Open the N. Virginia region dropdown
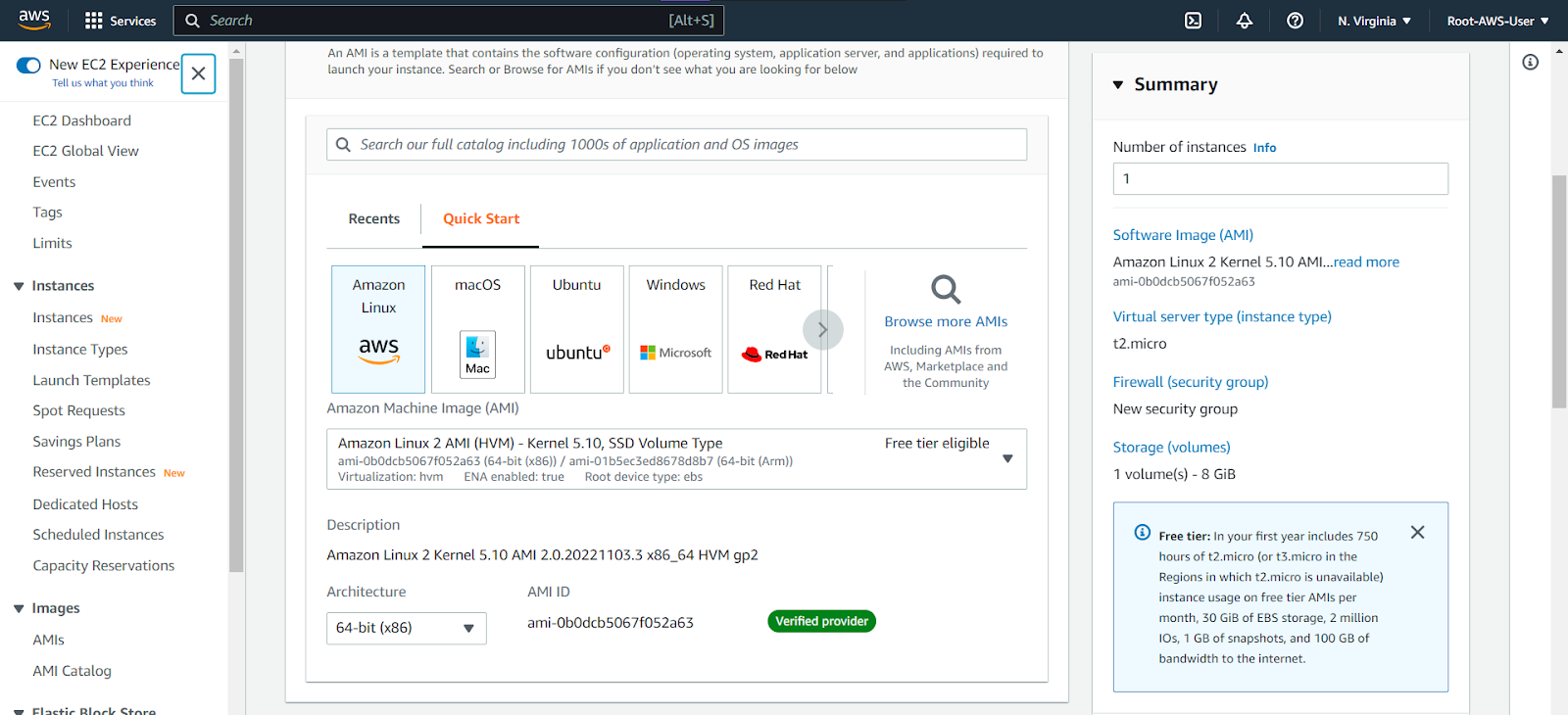Viewport: 1568px width, 715px height. tap(1374, 21)
